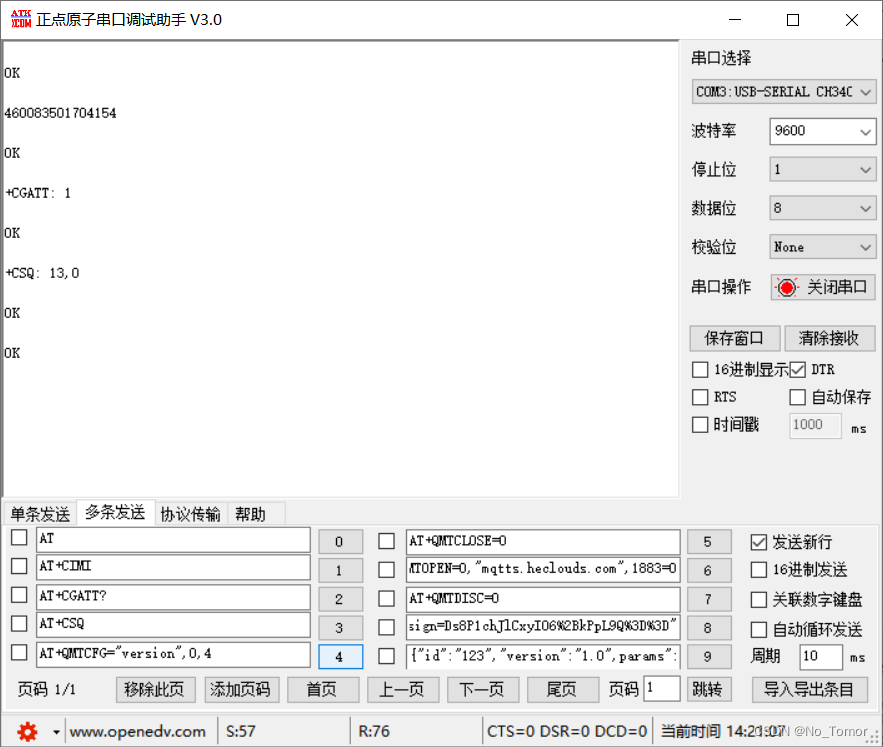Click the AT+QMTCLOSE=0 command field
This screenshot has height=747, width=883.
pos(543,542)
